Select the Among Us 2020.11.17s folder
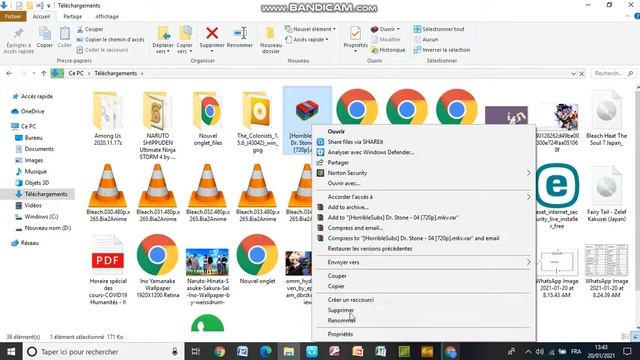640x360 pixels. pos(108,119)
